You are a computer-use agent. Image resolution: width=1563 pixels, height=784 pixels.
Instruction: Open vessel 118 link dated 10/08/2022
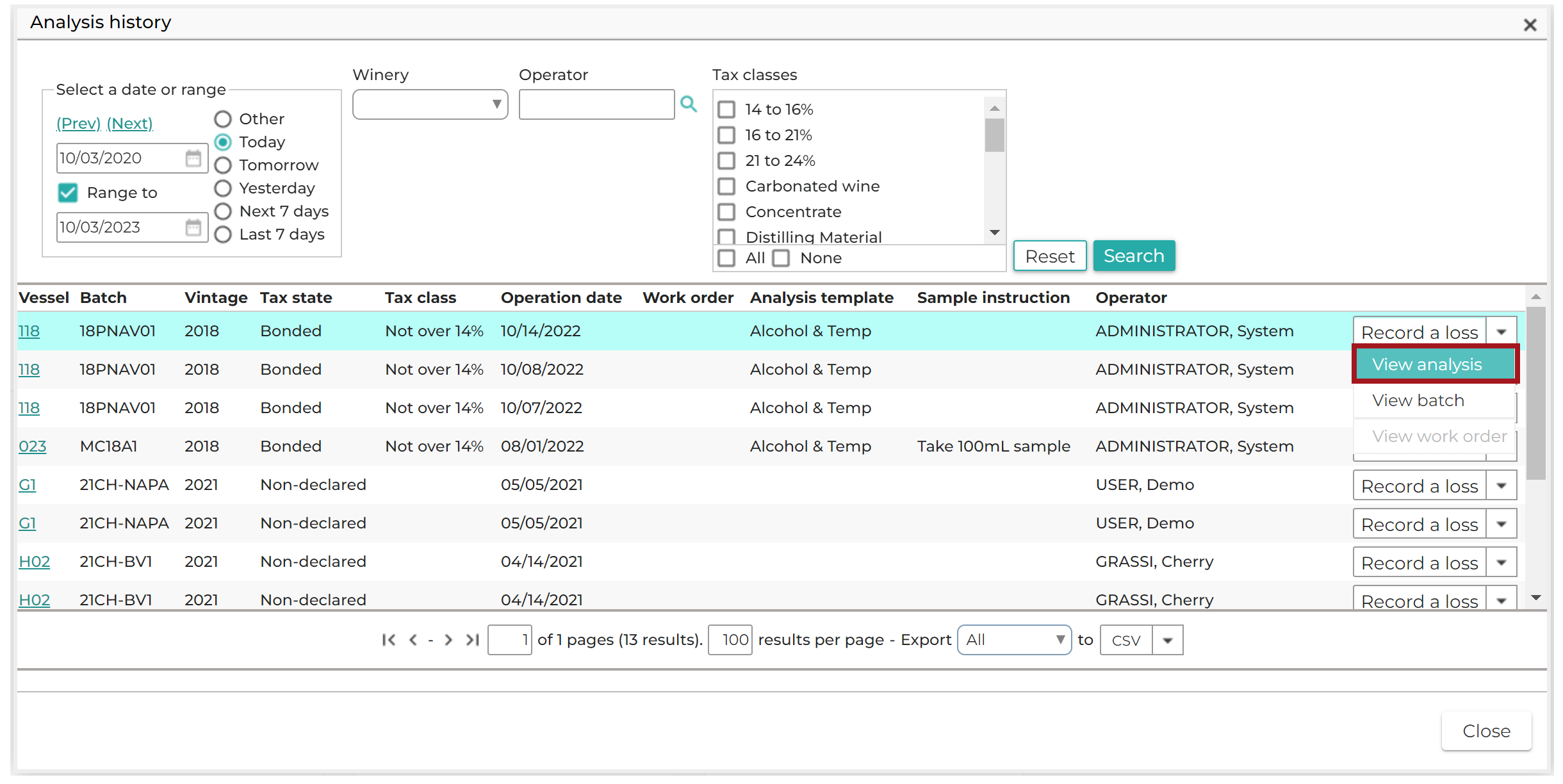click(x=29, y=370)
